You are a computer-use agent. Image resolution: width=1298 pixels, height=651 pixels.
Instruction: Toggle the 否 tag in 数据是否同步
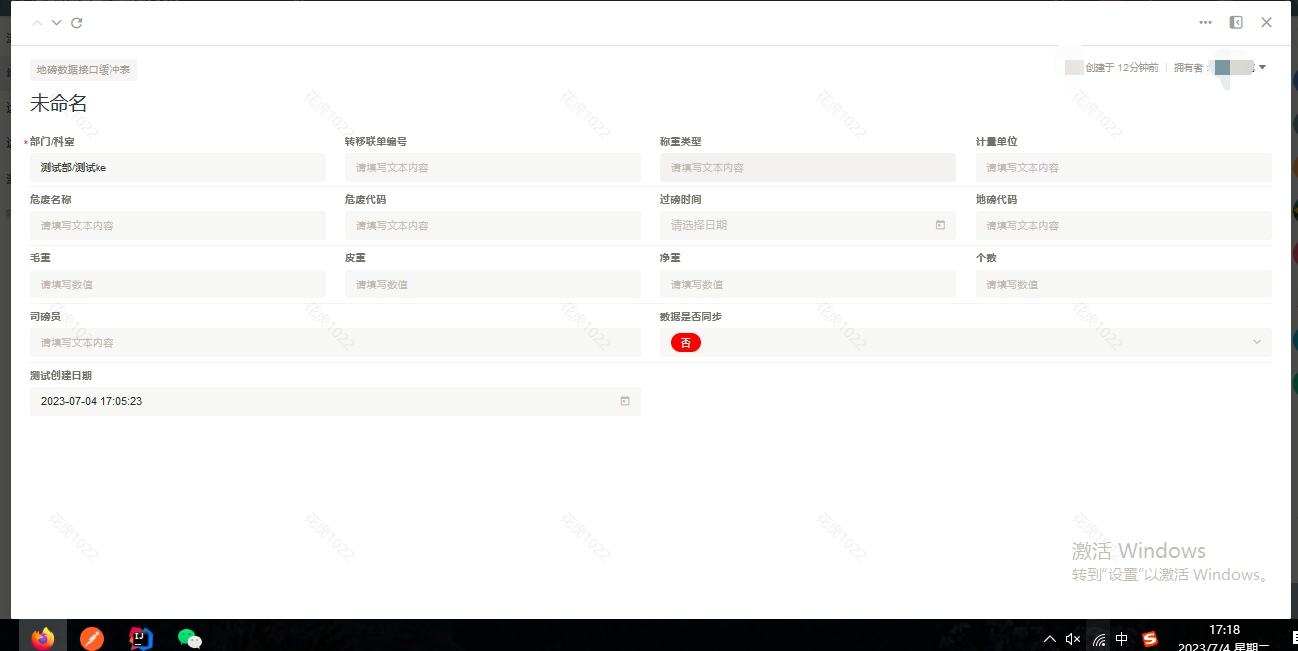[x=685, y=342]
